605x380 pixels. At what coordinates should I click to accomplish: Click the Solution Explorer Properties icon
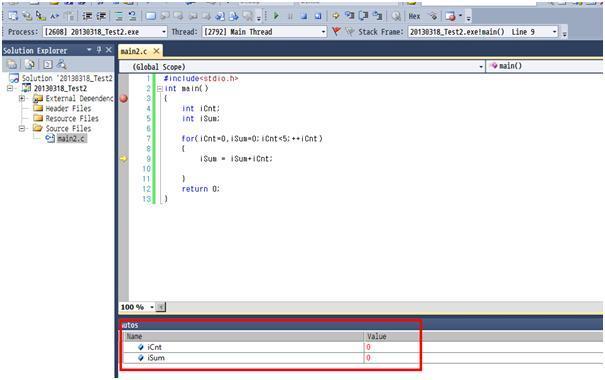(12, 64)
